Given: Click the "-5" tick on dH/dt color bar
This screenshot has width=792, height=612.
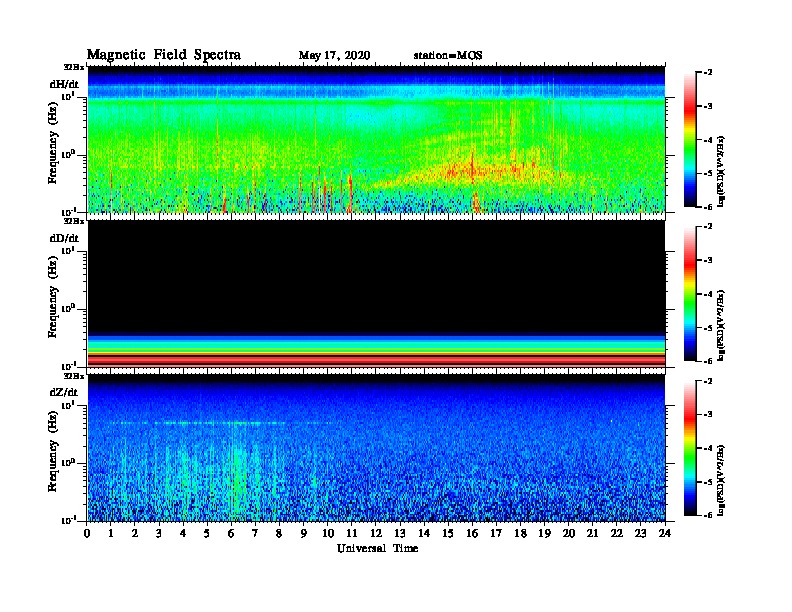Looking at the screenshot, I should click(x=708, y=174).
